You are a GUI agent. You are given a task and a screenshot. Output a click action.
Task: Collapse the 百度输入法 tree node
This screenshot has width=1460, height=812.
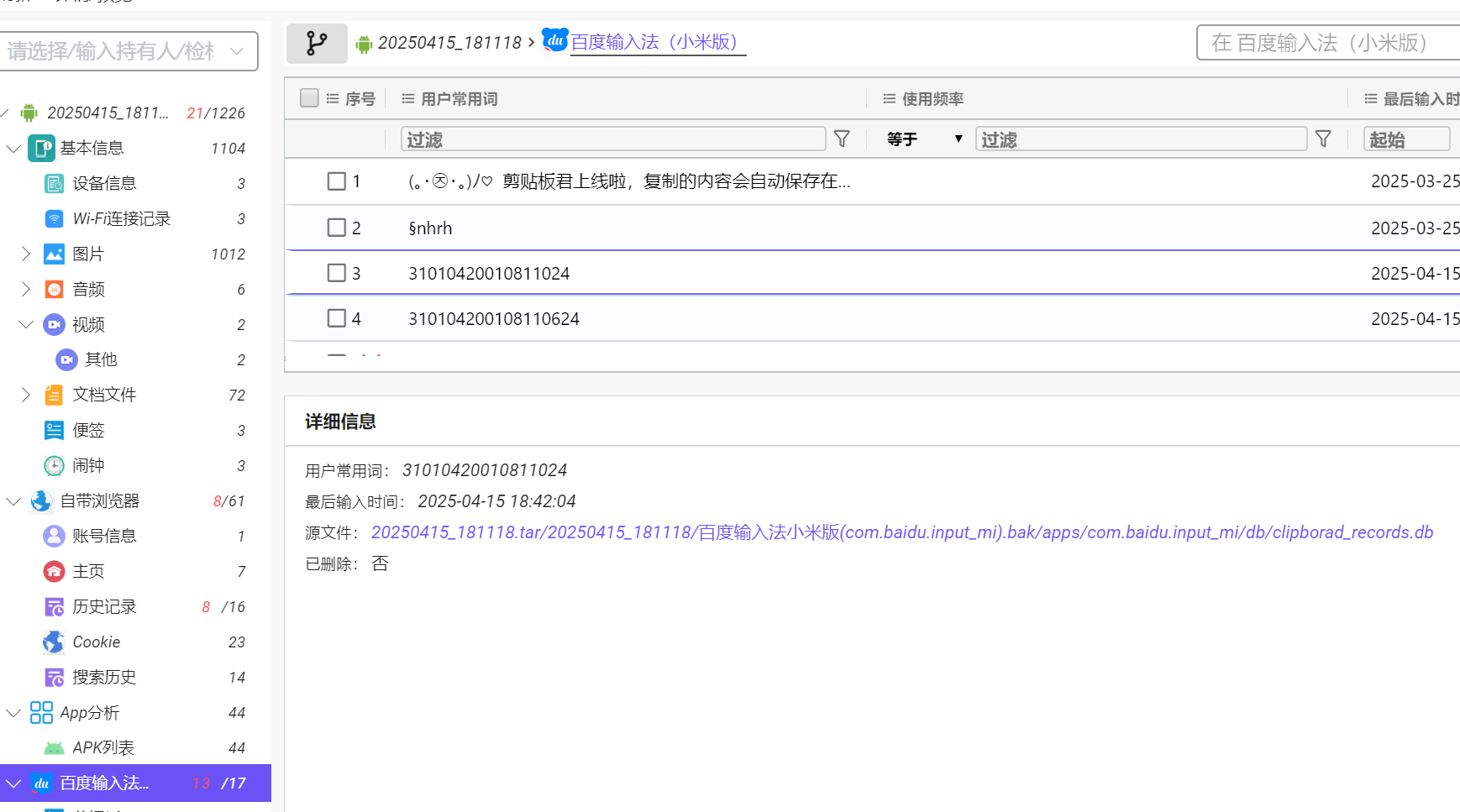13,783
